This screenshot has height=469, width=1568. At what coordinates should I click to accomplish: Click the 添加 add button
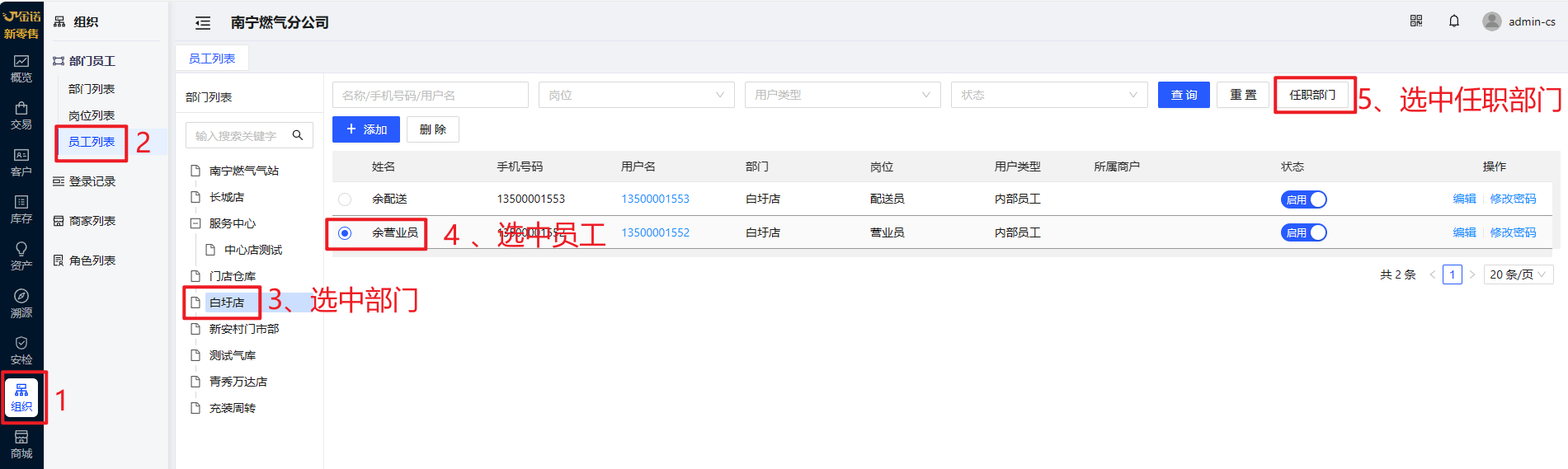point(366,129)
